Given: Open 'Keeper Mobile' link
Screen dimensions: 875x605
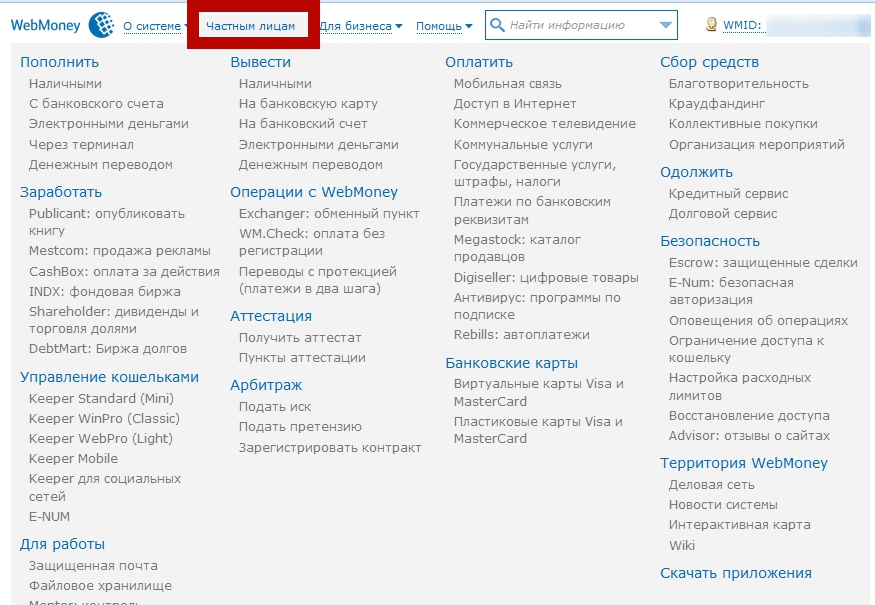Looking at the screenshot, I should click(73, 459).
